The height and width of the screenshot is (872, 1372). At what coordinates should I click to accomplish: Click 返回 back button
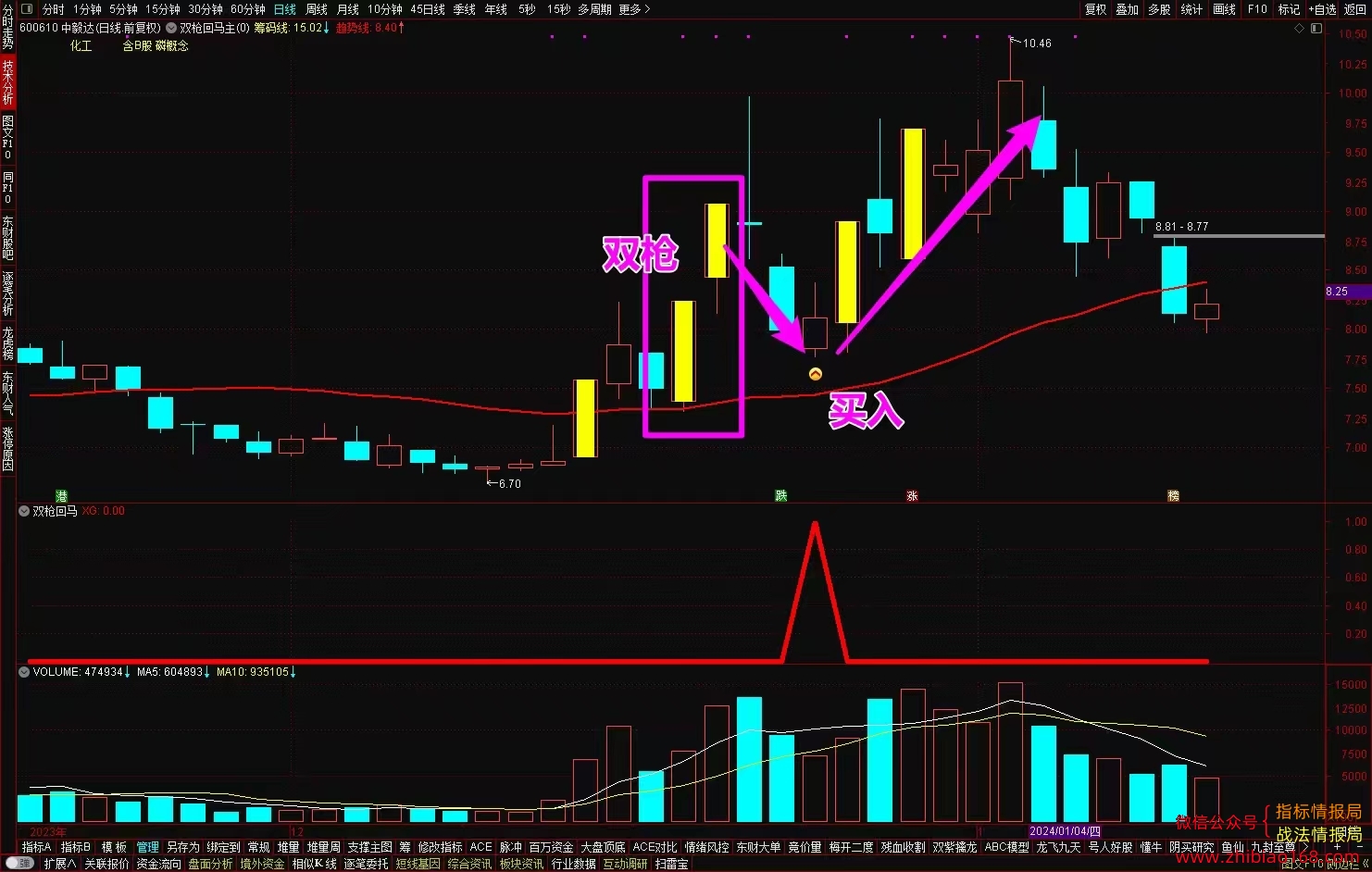point(1355,9)
